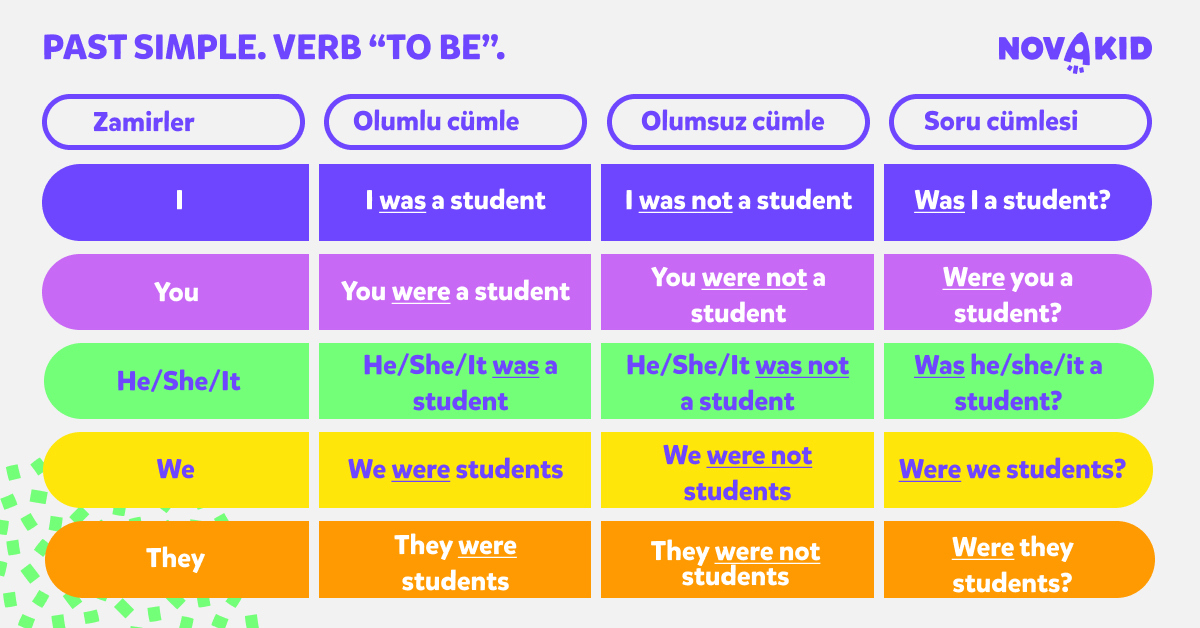The height and width of the screenshot is (628, 1200).
Task: Click the orange 'They' pronoun cell
Action: point(177,559)
